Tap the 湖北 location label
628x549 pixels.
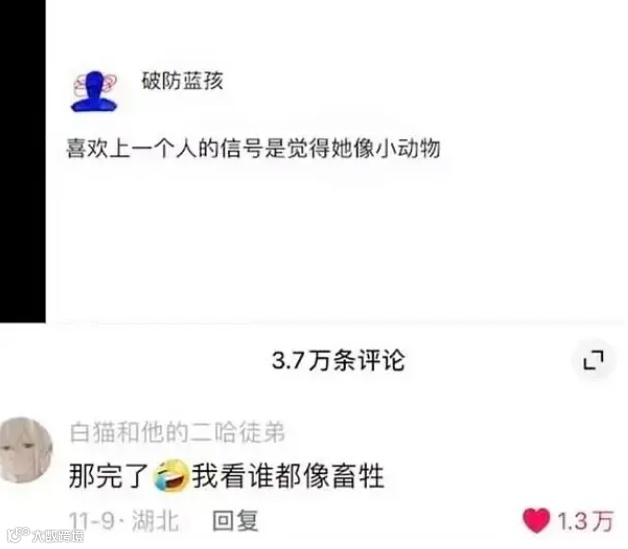[155, 521]
